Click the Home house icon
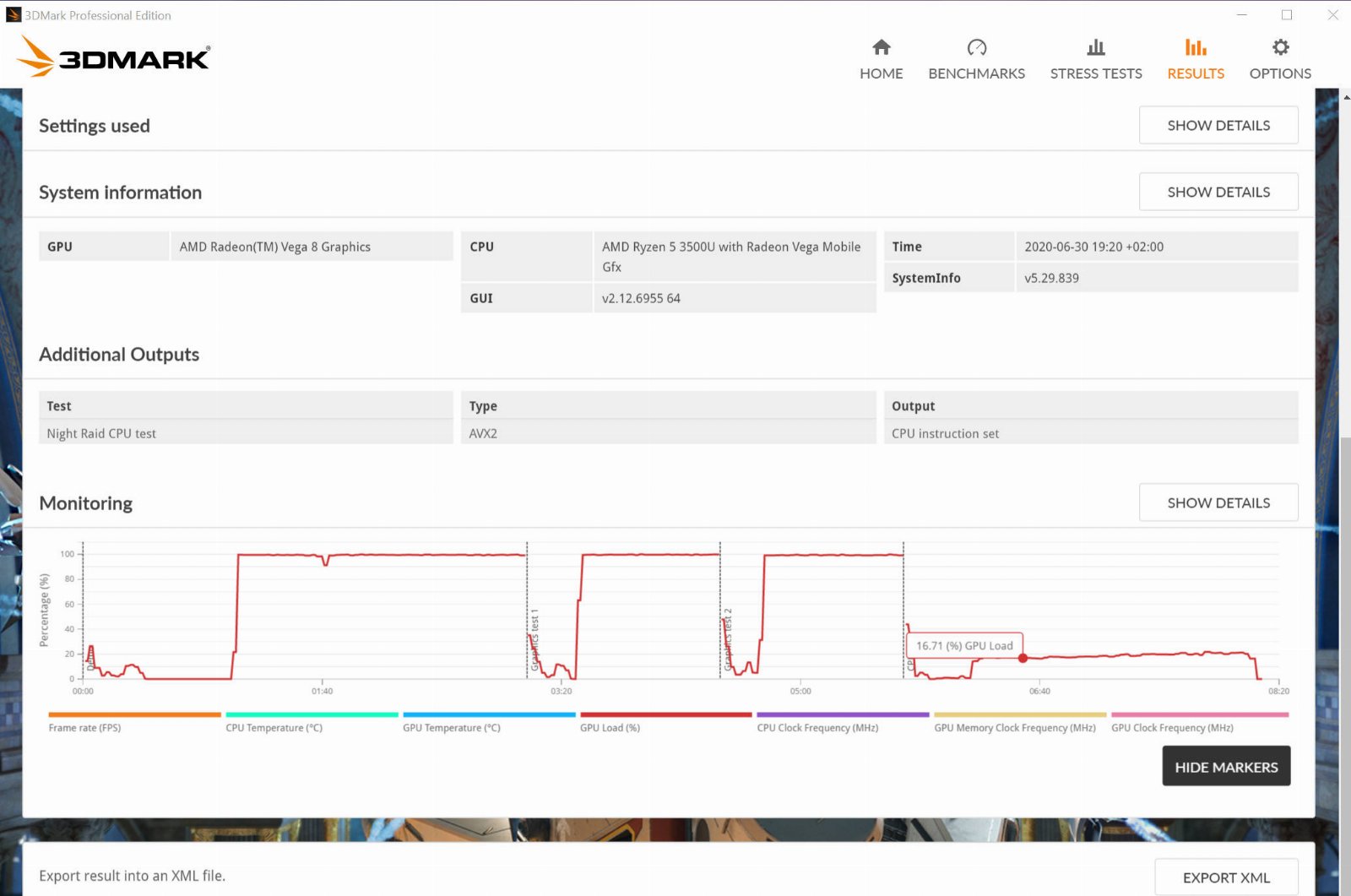 881,47
